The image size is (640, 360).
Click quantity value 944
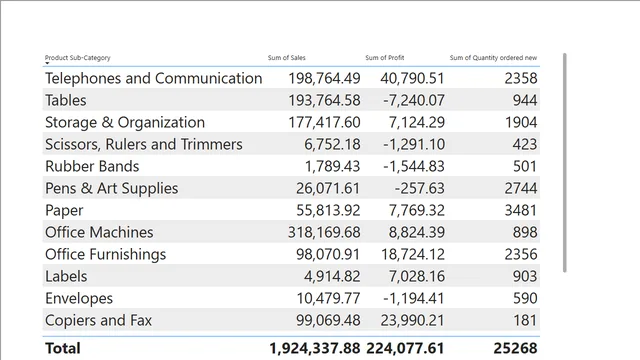click(525, 100)
